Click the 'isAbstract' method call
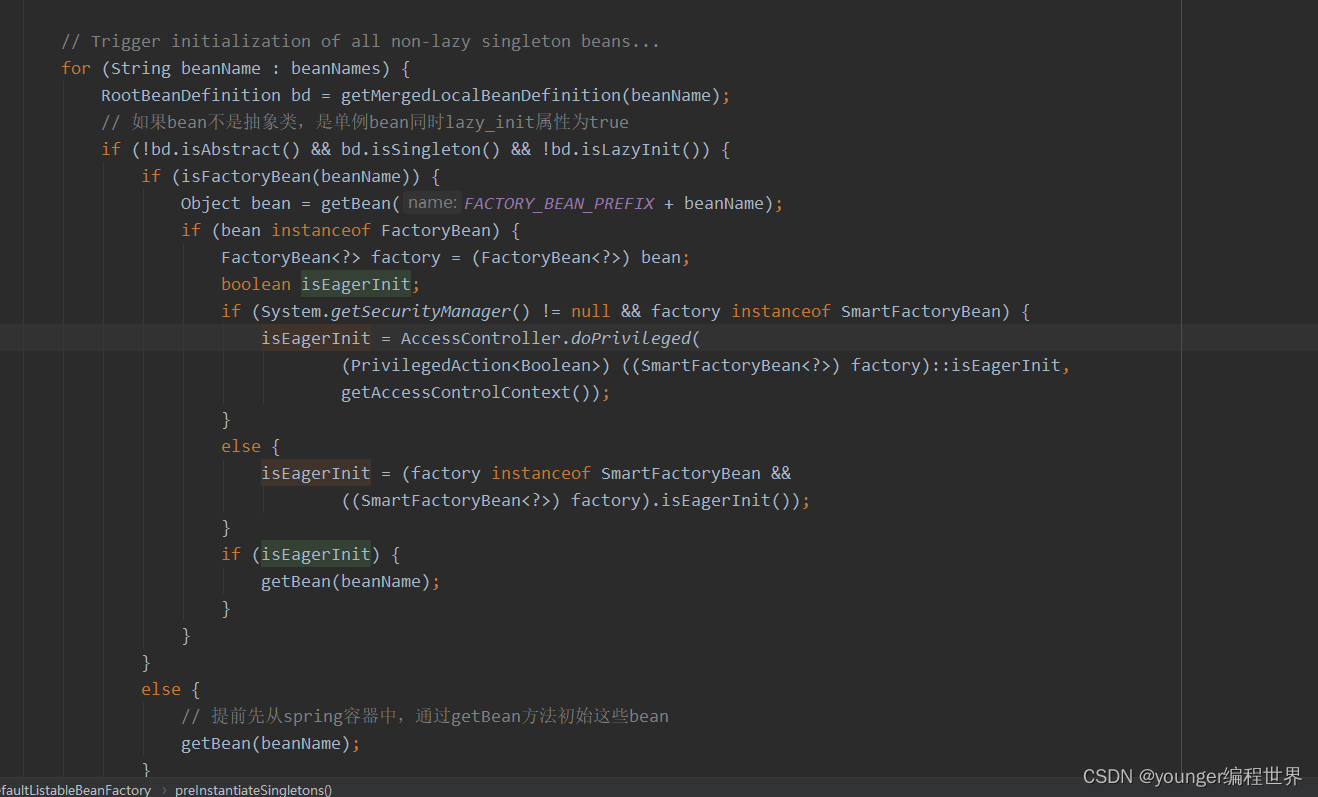Screen dimensions: 1318x797 [x=231, y=149]
